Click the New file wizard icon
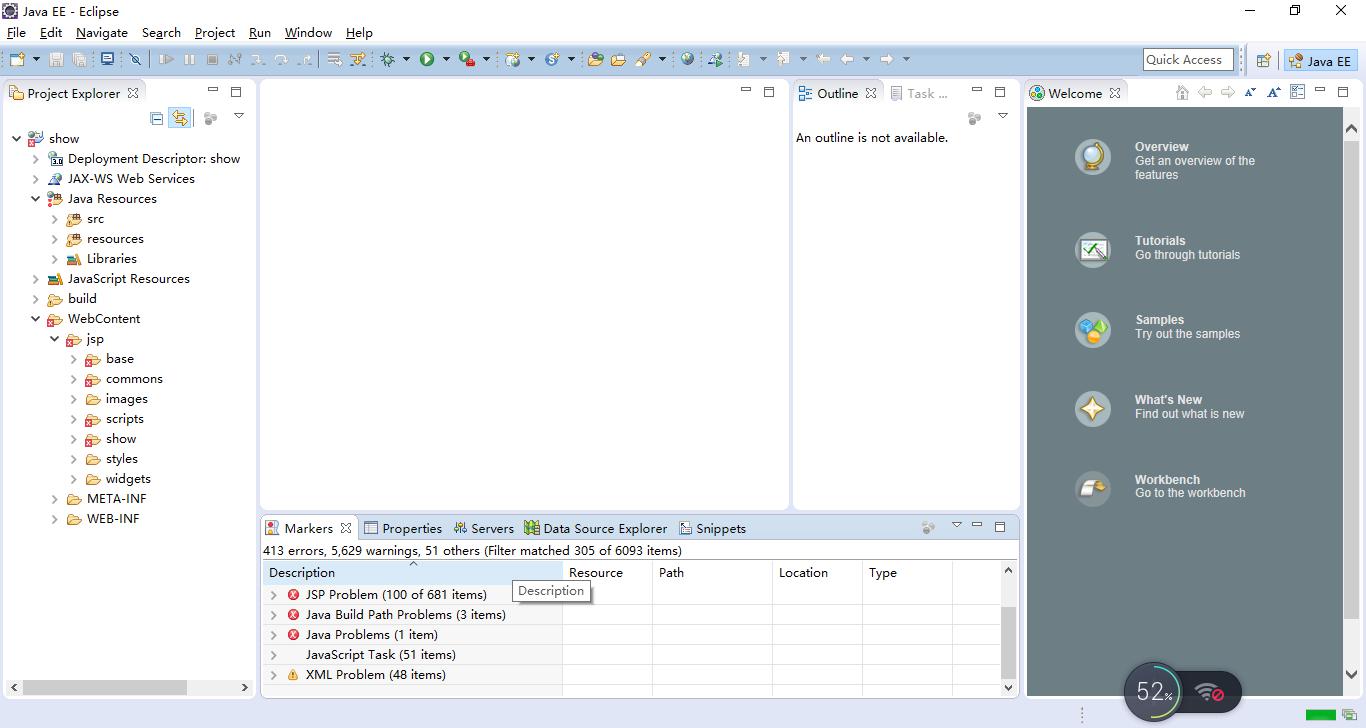This screenshot has height=728, width=1366. coord(18,59)
